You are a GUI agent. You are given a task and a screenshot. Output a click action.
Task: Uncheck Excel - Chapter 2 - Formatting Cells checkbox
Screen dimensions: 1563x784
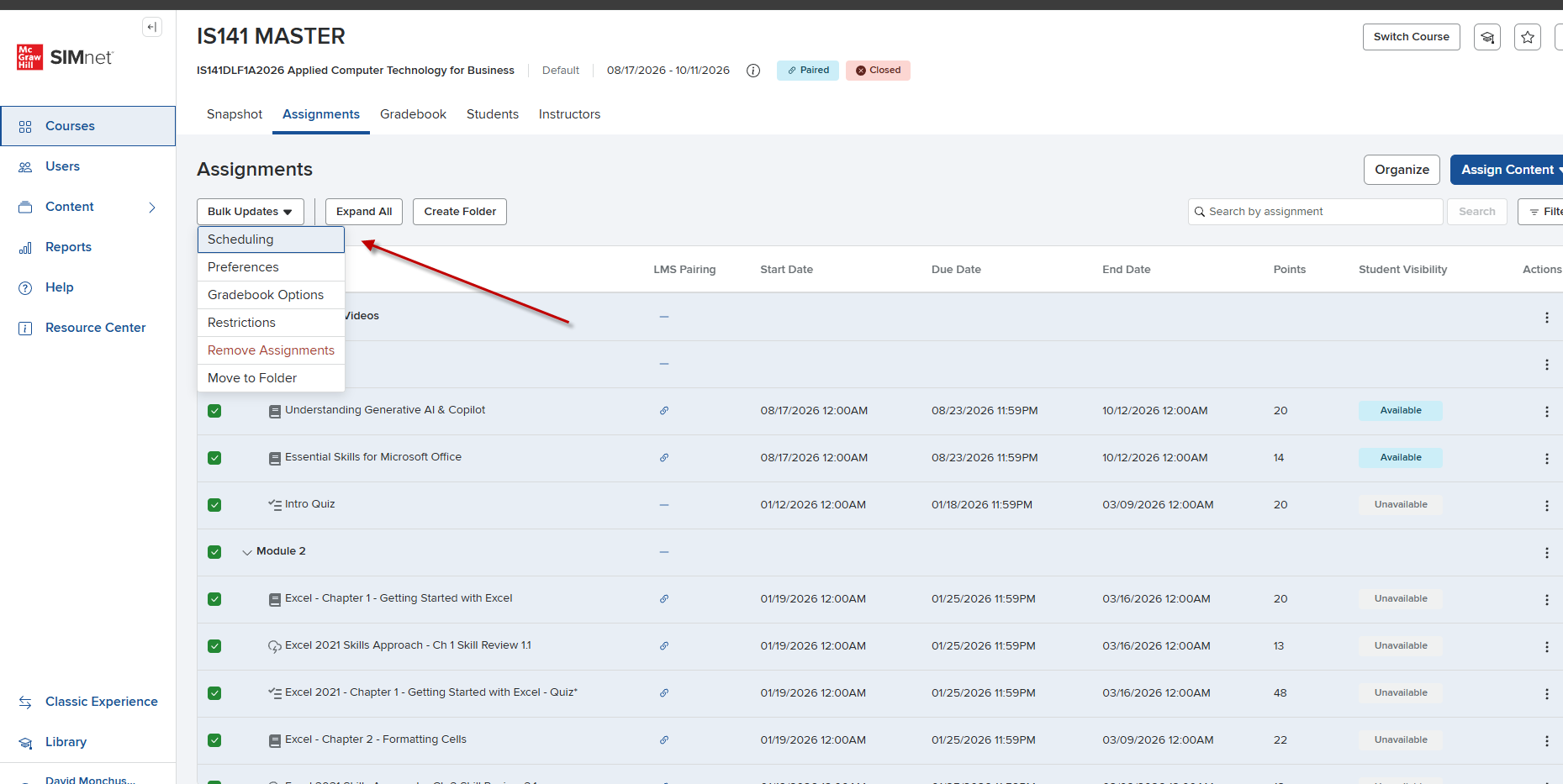pyautogui.click(x=214, y=740)
